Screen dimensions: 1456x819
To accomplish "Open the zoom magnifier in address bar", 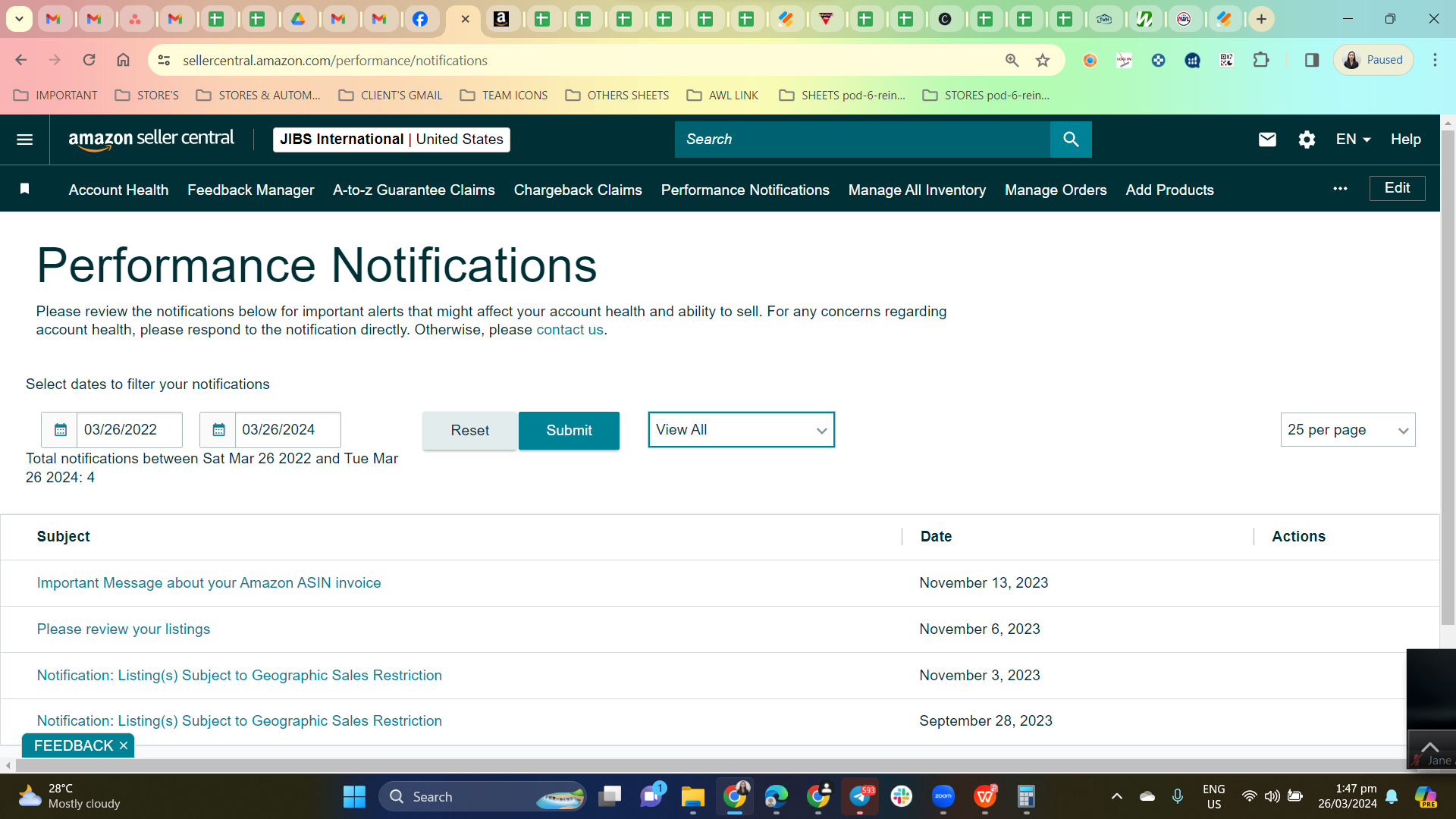I will (1012, 60).
